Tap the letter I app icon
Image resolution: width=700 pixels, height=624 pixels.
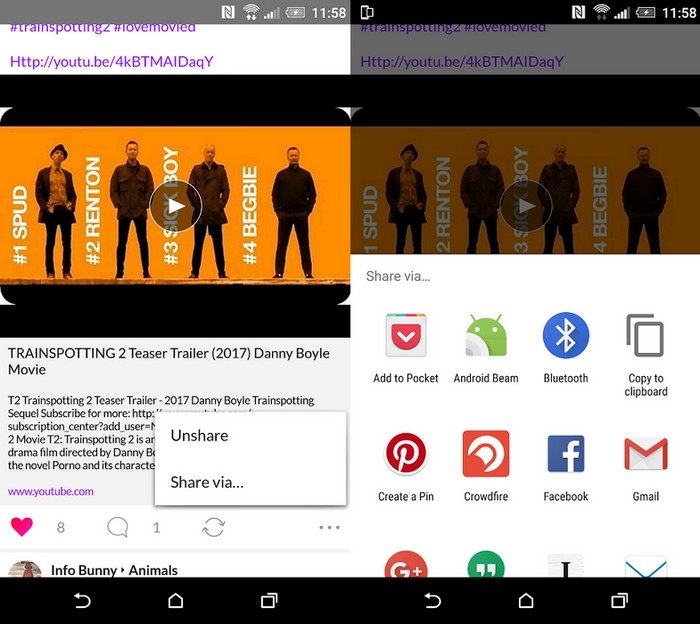pos(566,566)
